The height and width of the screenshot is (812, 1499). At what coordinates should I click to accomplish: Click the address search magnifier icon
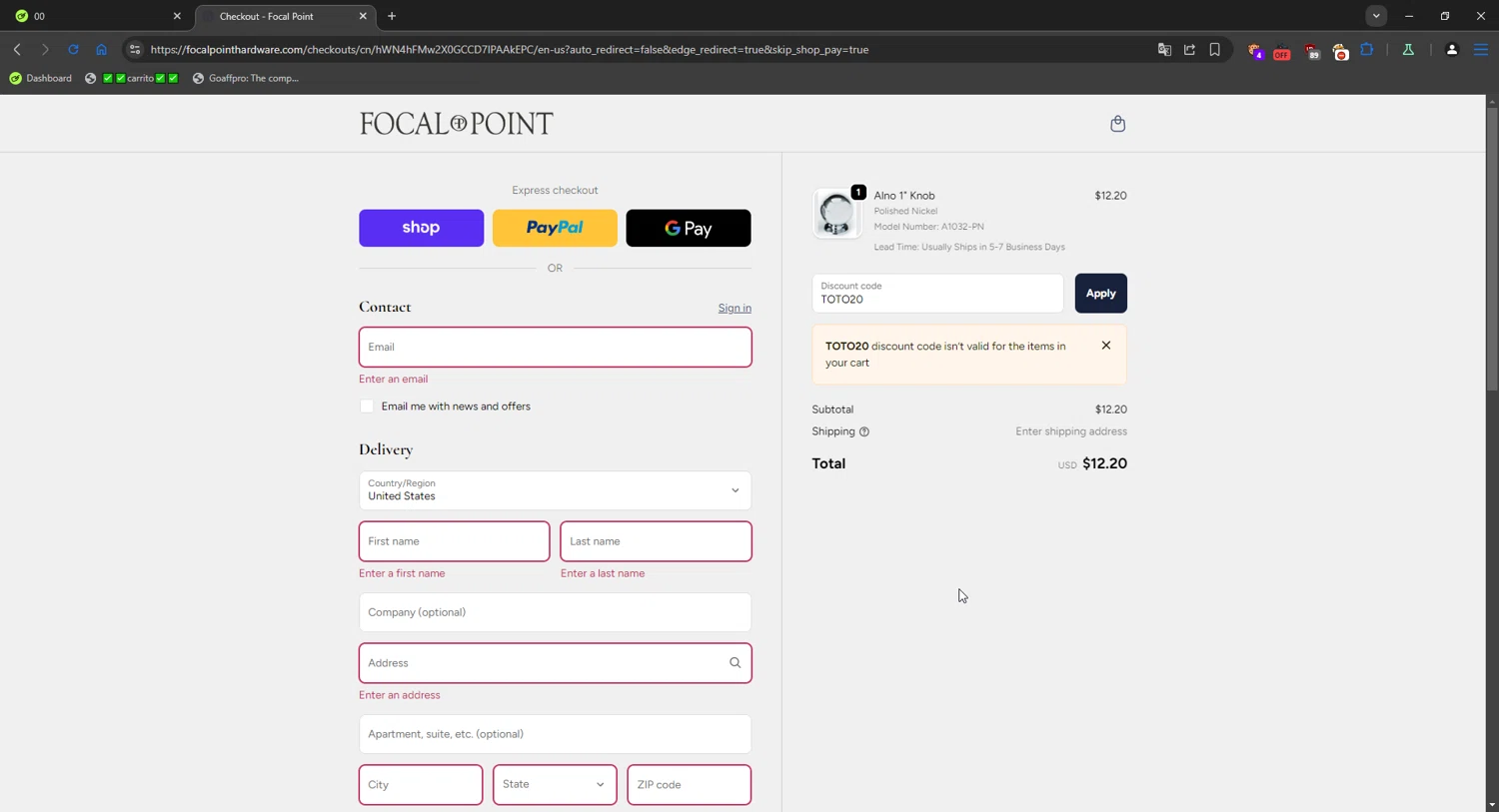click(735, 663)
